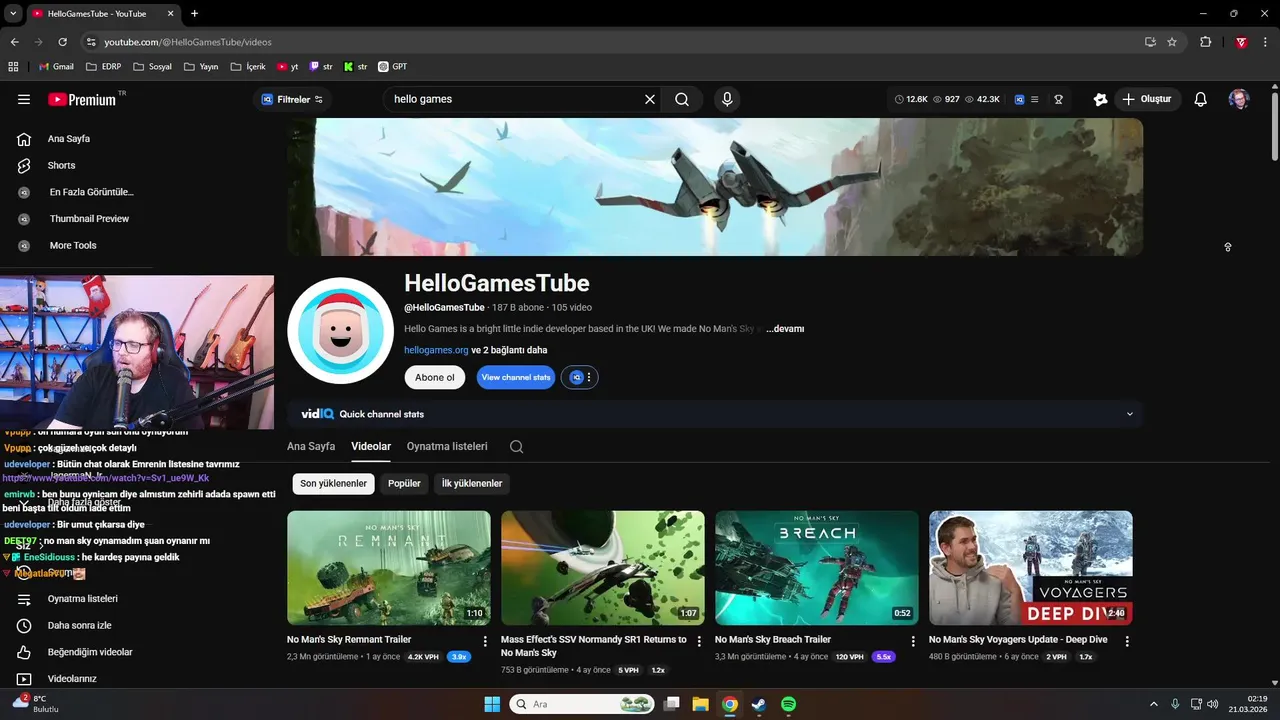
Task: Click the HelloGamesTube channel avatar
Action: [x=340, y=331]
